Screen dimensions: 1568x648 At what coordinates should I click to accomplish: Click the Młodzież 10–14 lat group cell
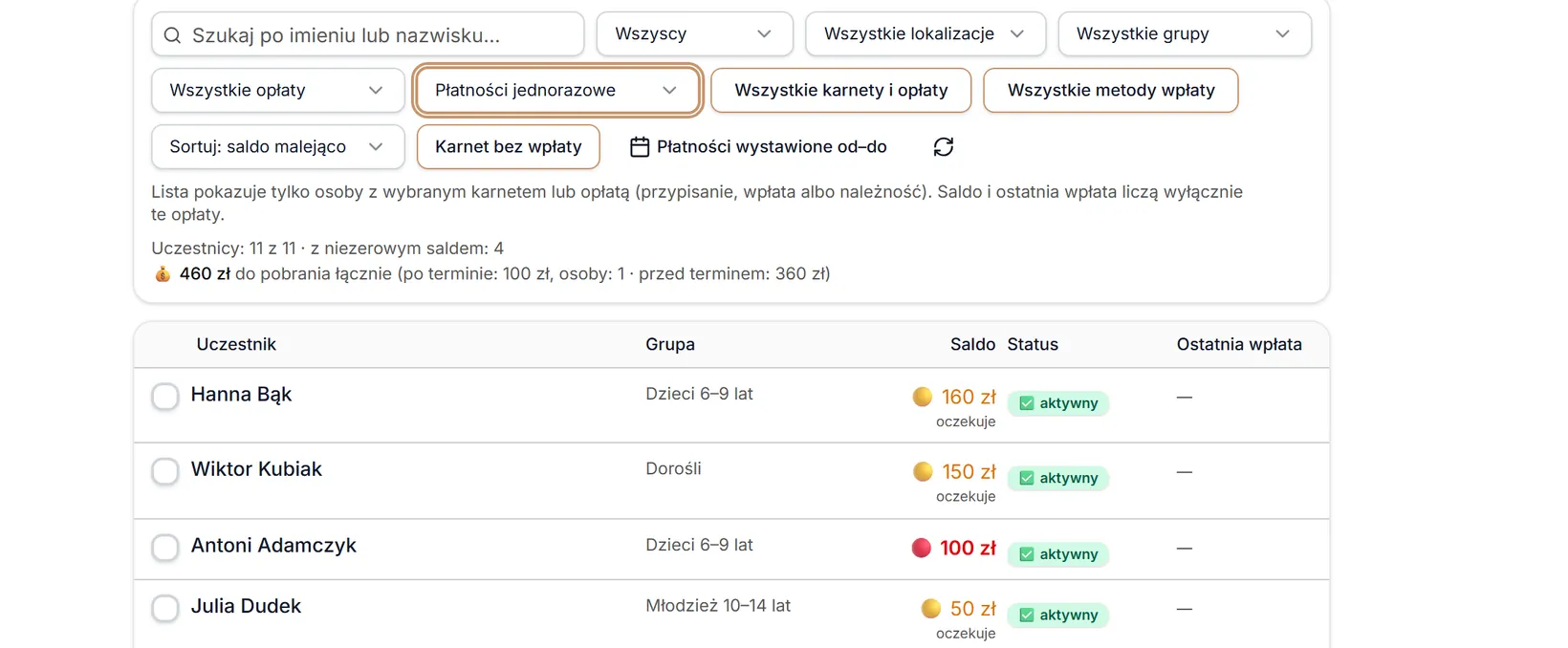tap(718, 605)
